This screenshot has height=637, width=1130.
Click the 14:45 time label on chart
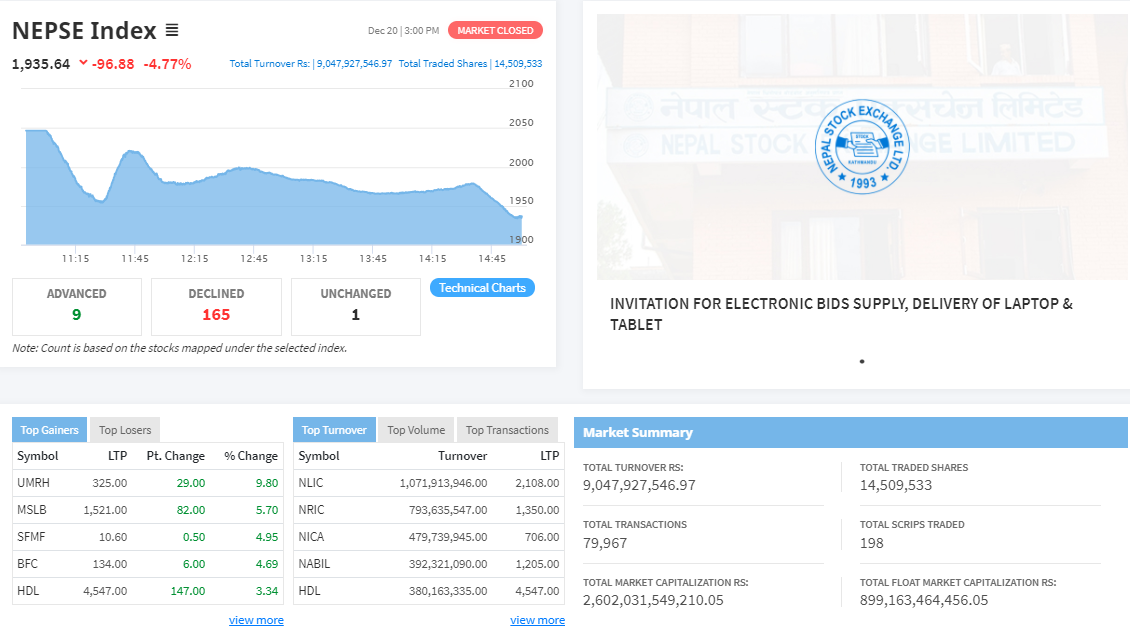tap(492, 259)
